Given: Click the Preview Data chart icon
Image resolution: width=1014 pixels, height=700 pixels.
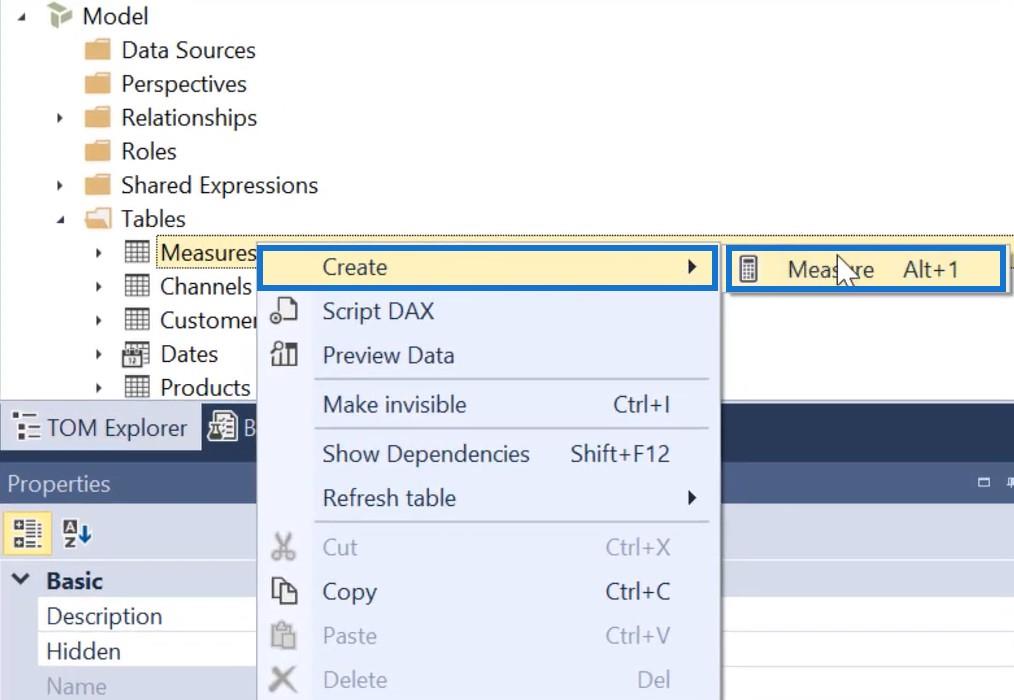Looking at the screenshot, I should click(x=284, y=355).
